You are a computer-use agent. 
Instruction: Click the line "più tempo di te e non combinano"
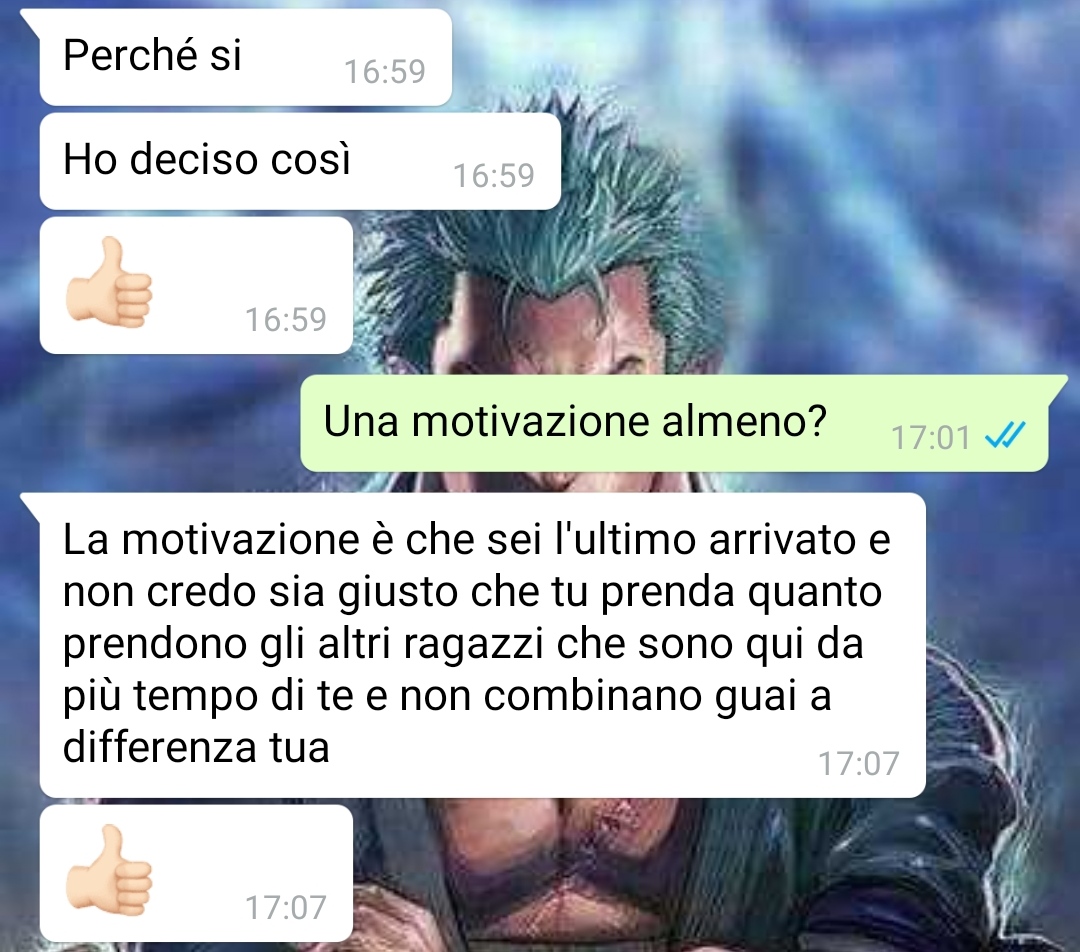pyautogui.click(x=447, y=696)
